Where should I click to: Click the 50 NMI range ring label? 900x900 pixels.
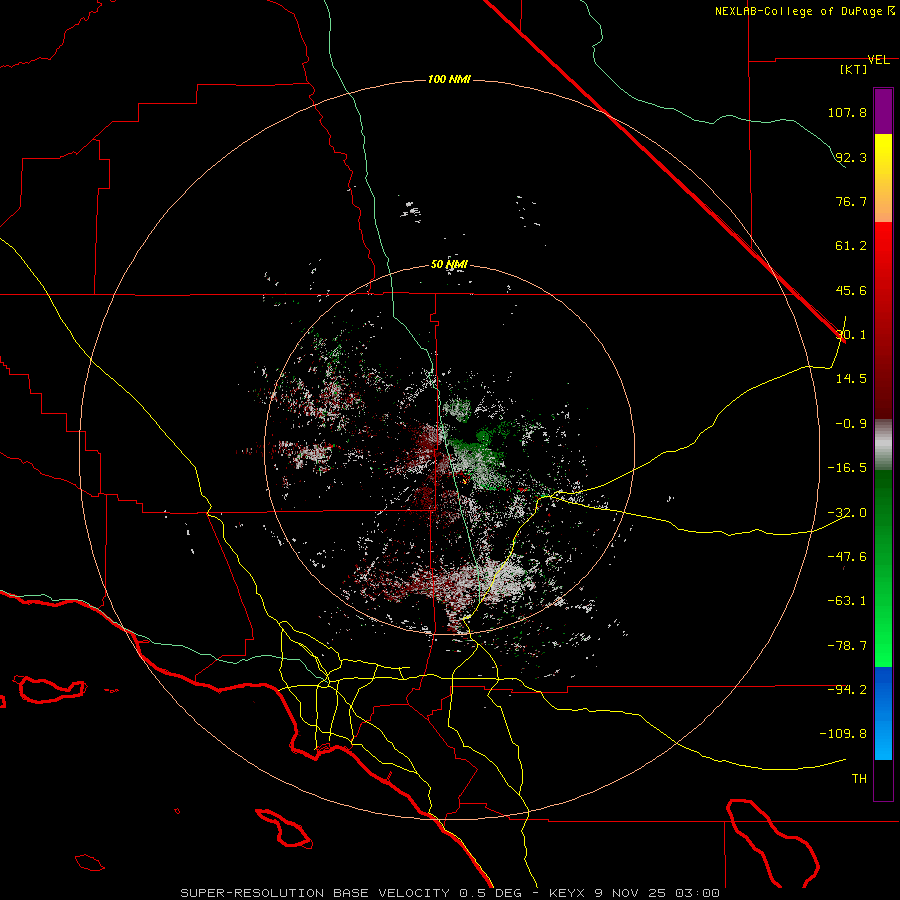[x=449, y=265]
